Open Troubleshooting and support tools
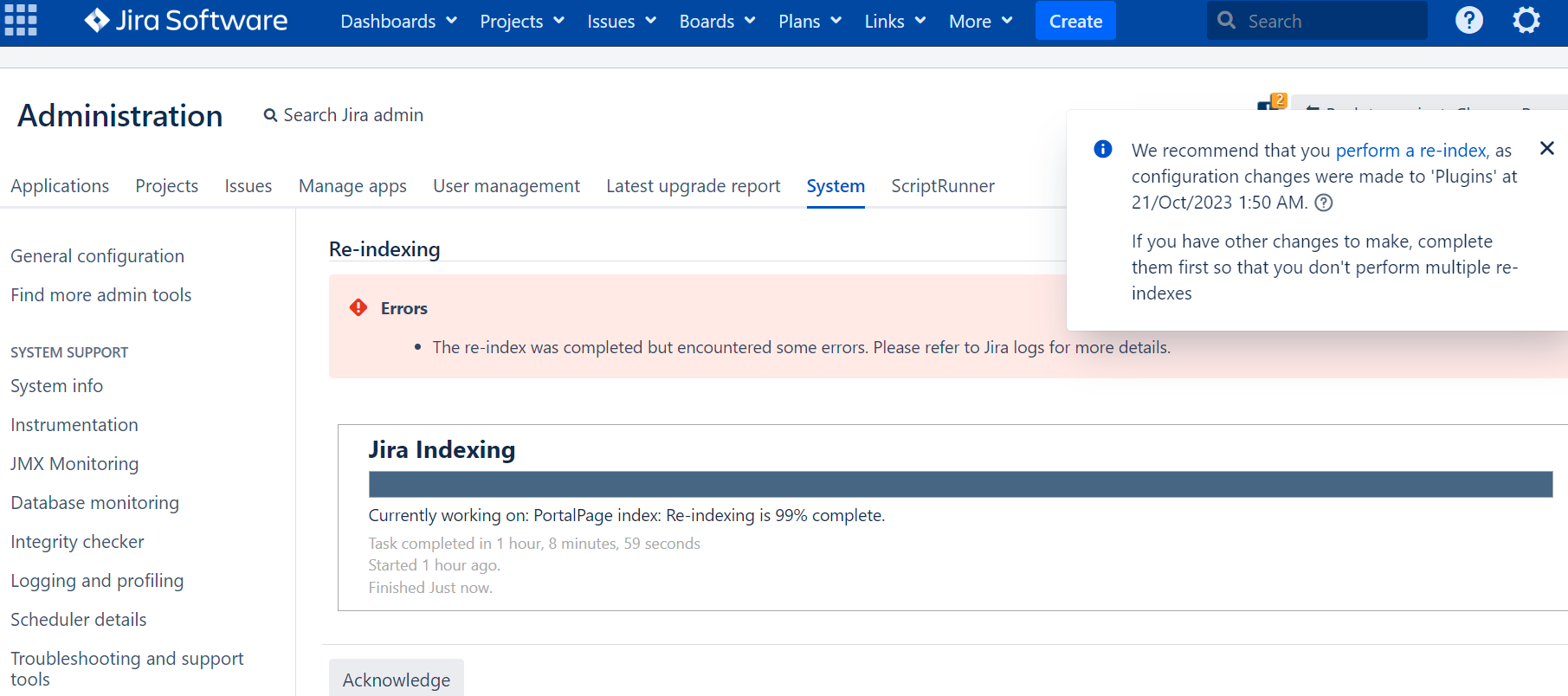 (126, 669)
